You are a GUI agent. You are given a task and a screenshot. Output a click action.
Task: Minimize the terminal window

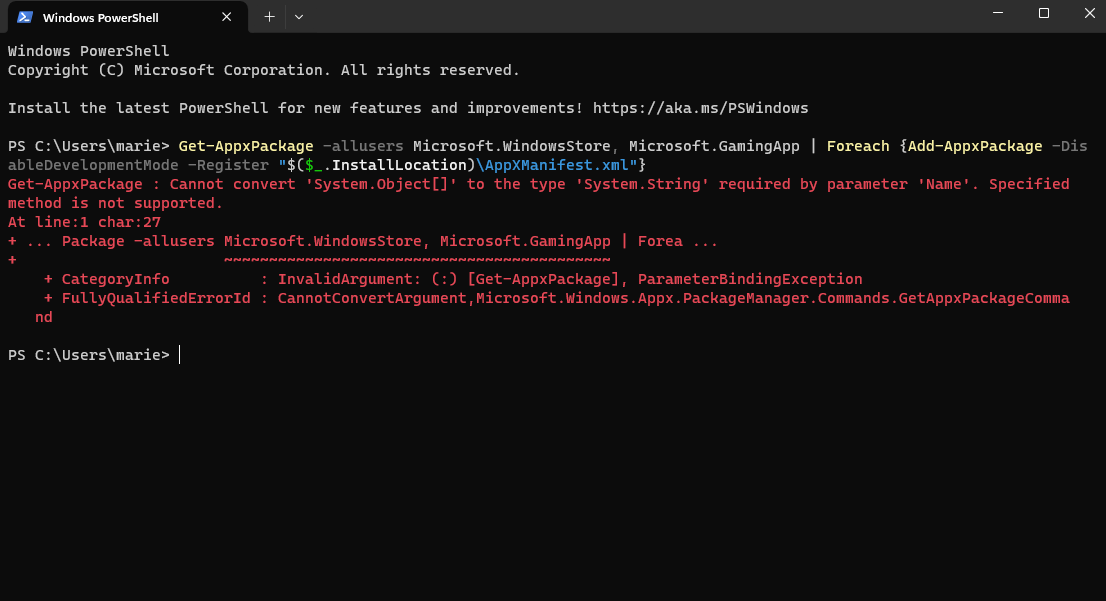(x=997, y=13)
